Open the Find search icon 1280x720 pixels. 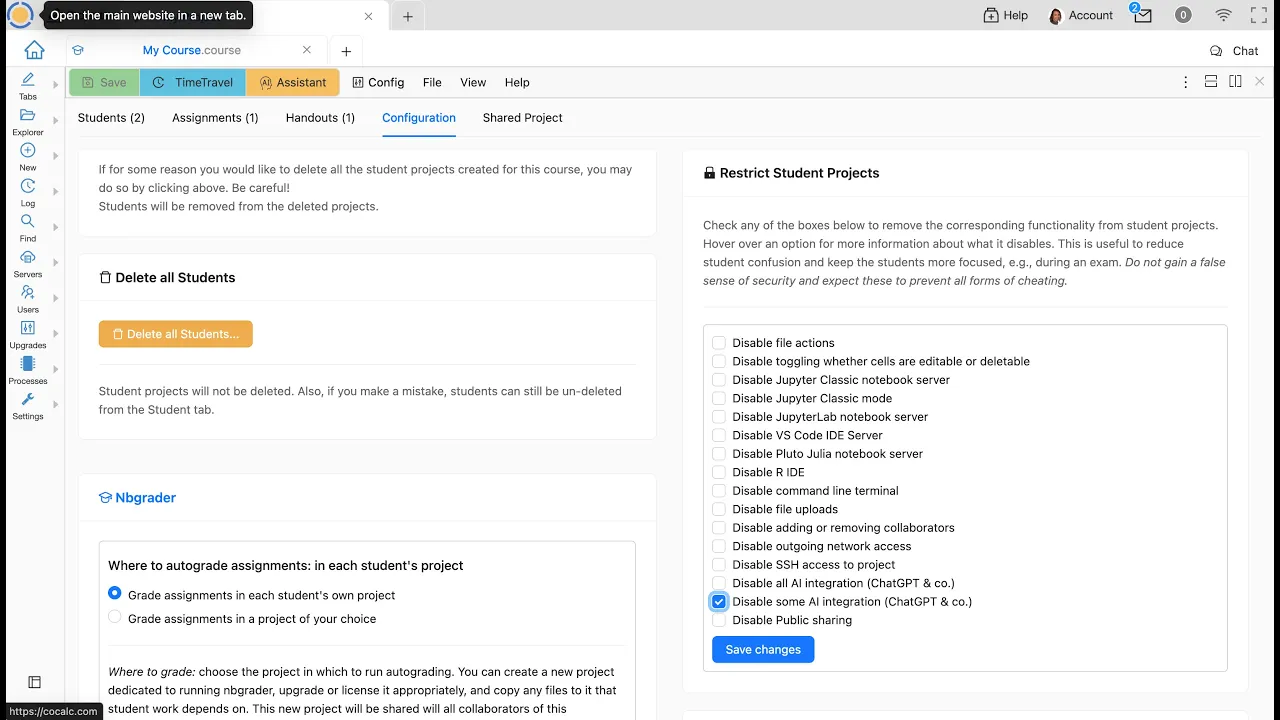[x=28, y=227]
